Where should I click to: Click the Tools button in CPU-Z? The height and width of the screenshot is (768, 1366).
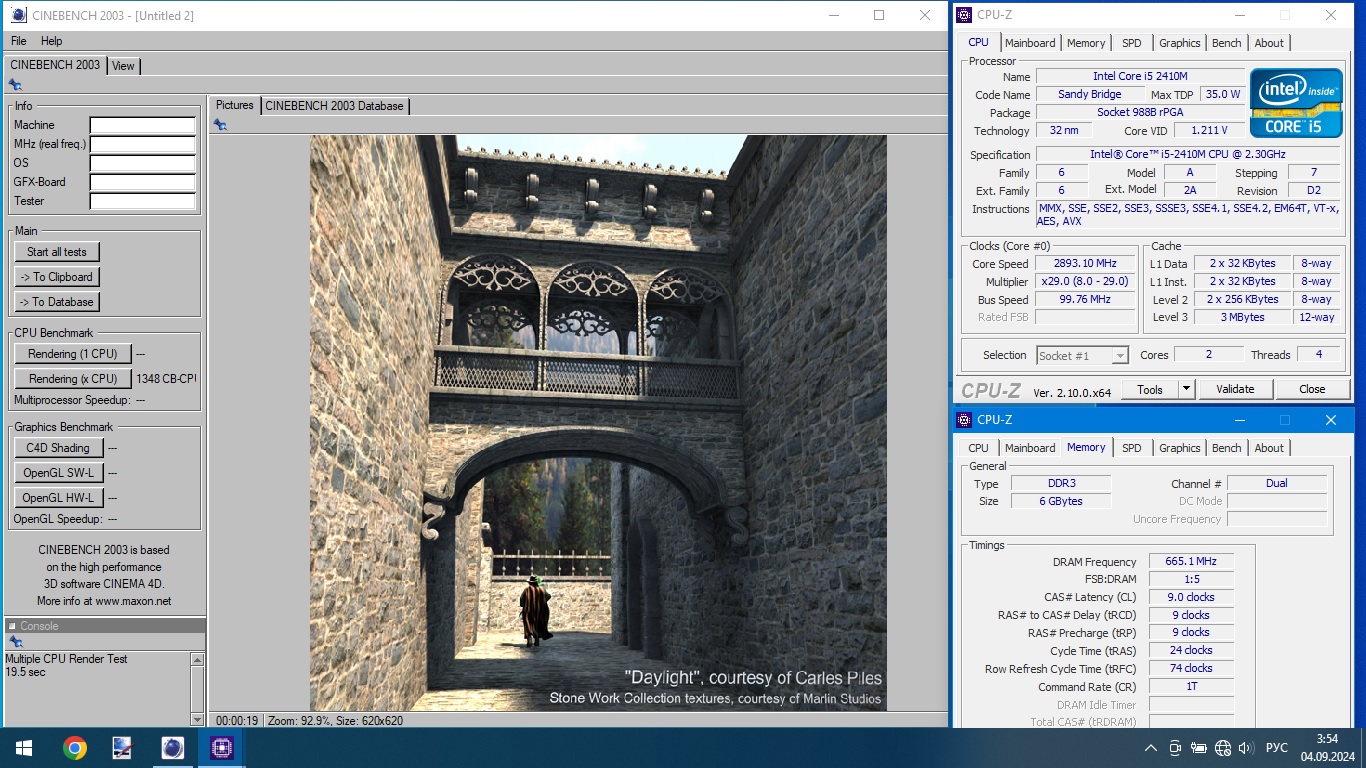point(1150,389)
